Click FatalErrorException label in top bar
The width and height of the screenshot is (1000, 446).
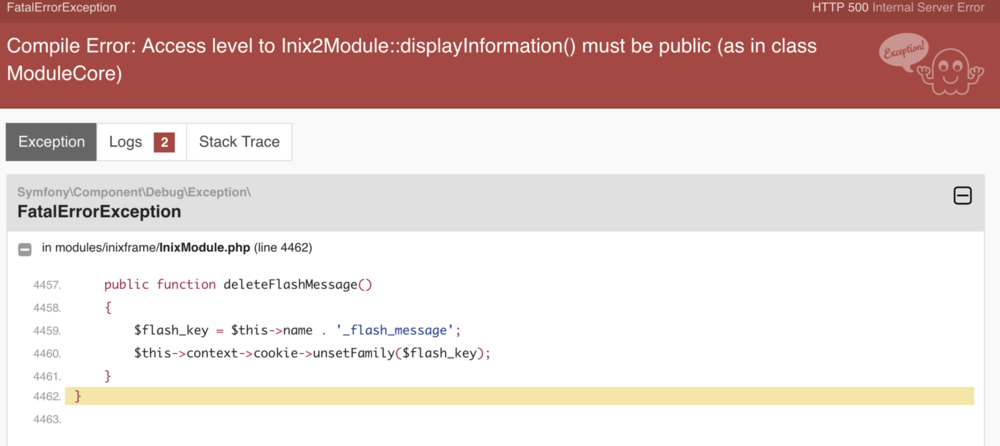point(62,8)
